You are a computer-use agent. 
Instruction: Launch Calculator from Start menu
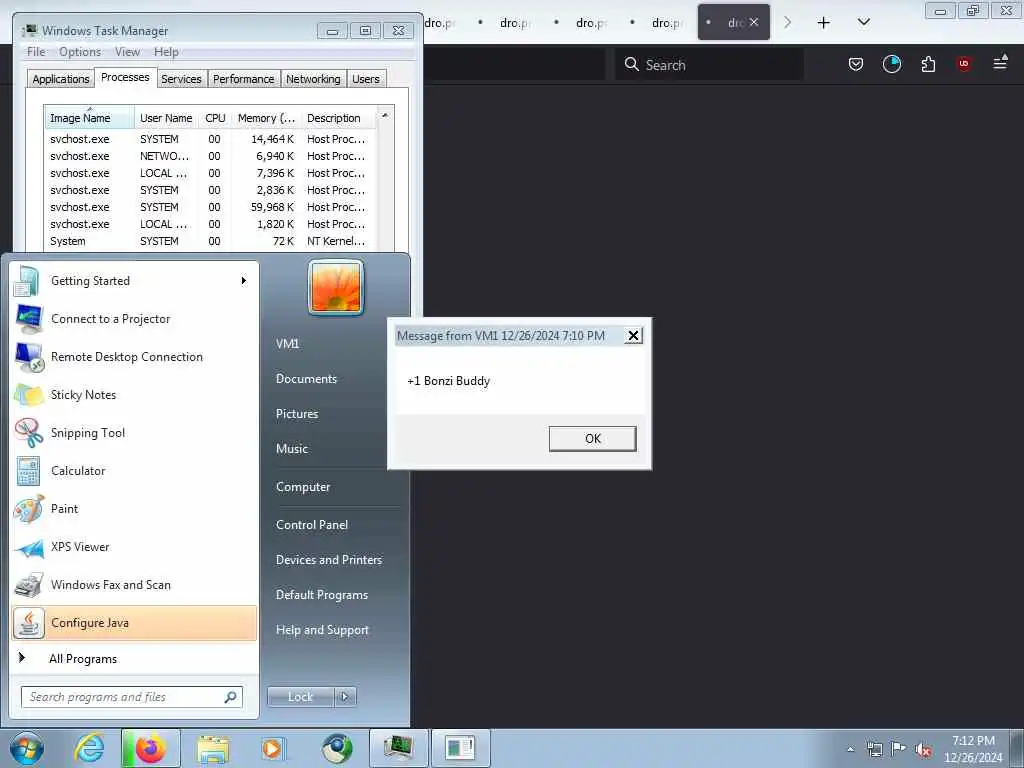point(134,471)
